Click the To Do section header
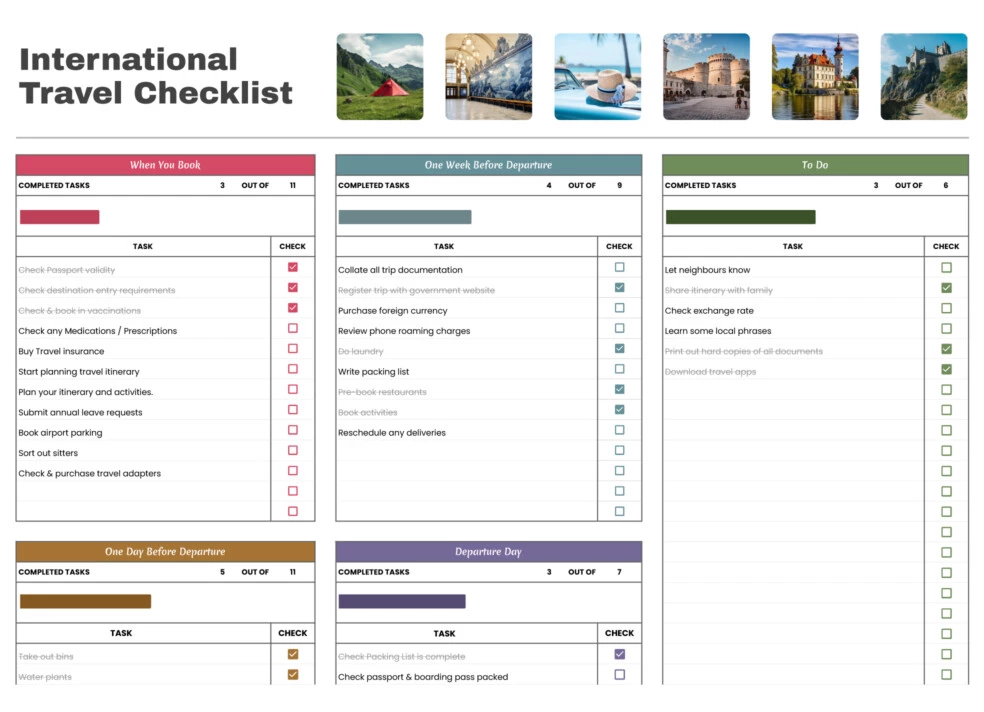Viewport: 984px width, 712px height. pos(815,165)
